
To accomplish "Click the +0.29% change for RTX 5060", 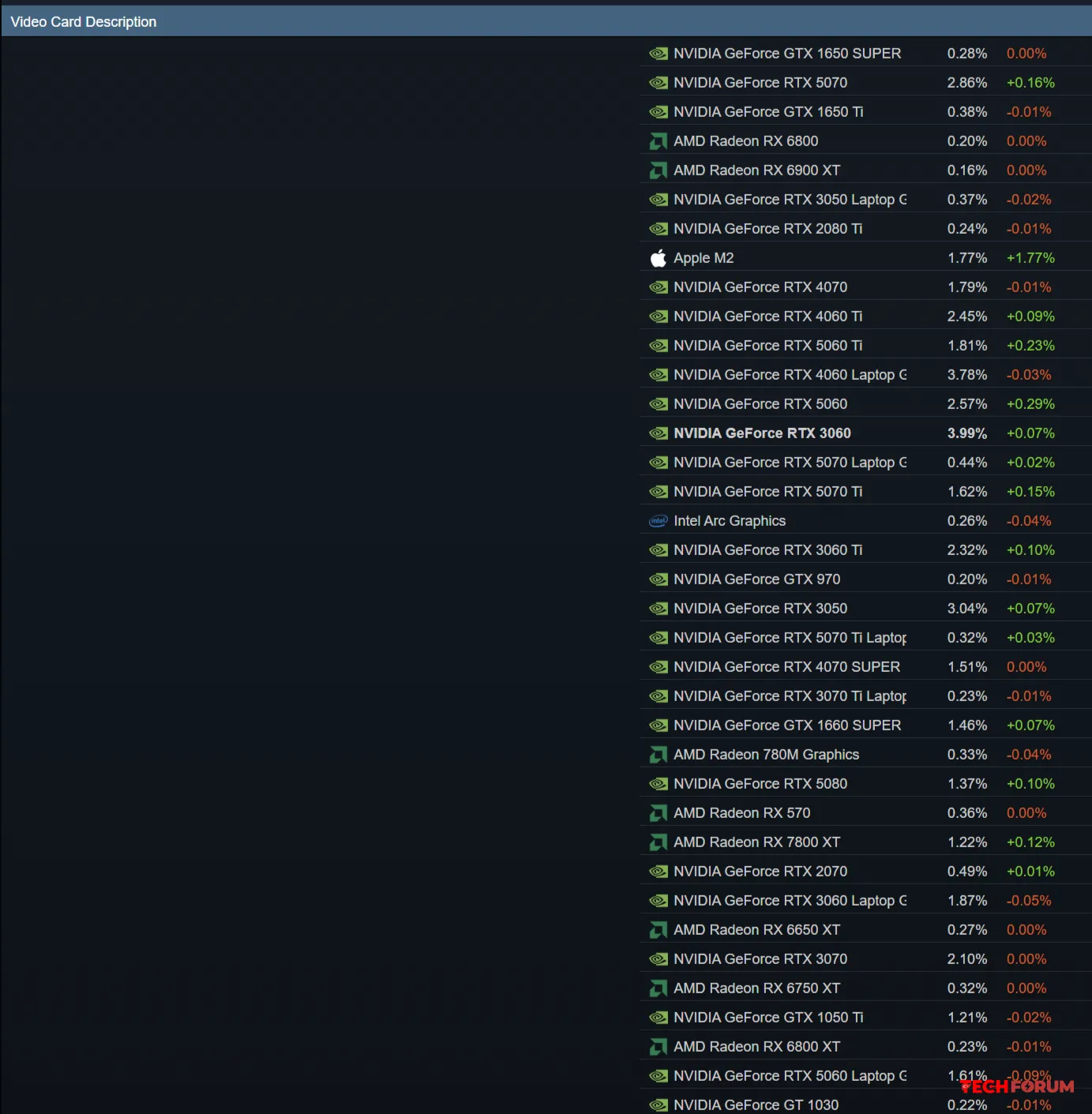I will [1030, 404].
